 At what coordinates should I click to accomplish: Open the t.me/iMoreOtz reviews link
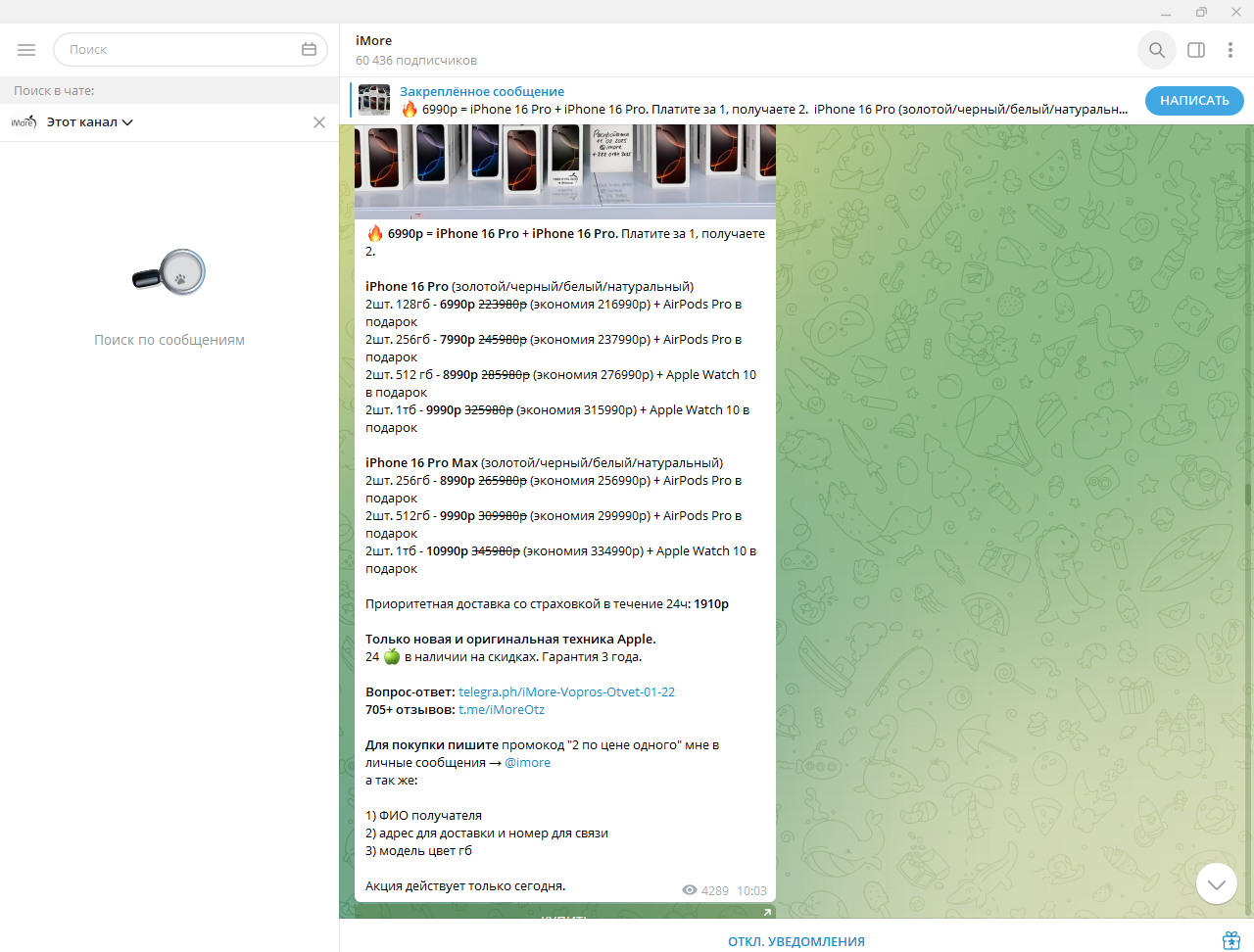(502, 710)
